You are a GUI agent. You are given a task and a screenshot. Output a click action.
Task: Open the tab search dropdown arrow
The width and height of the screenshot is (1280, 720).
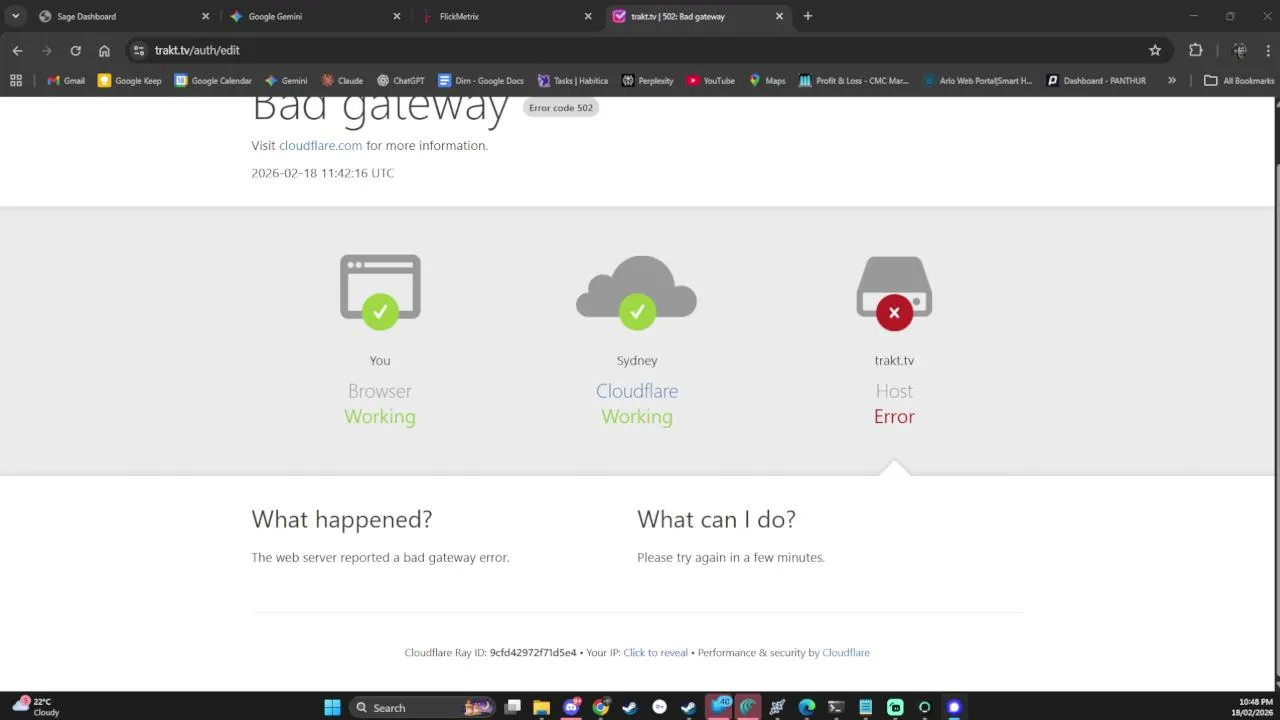15,16
